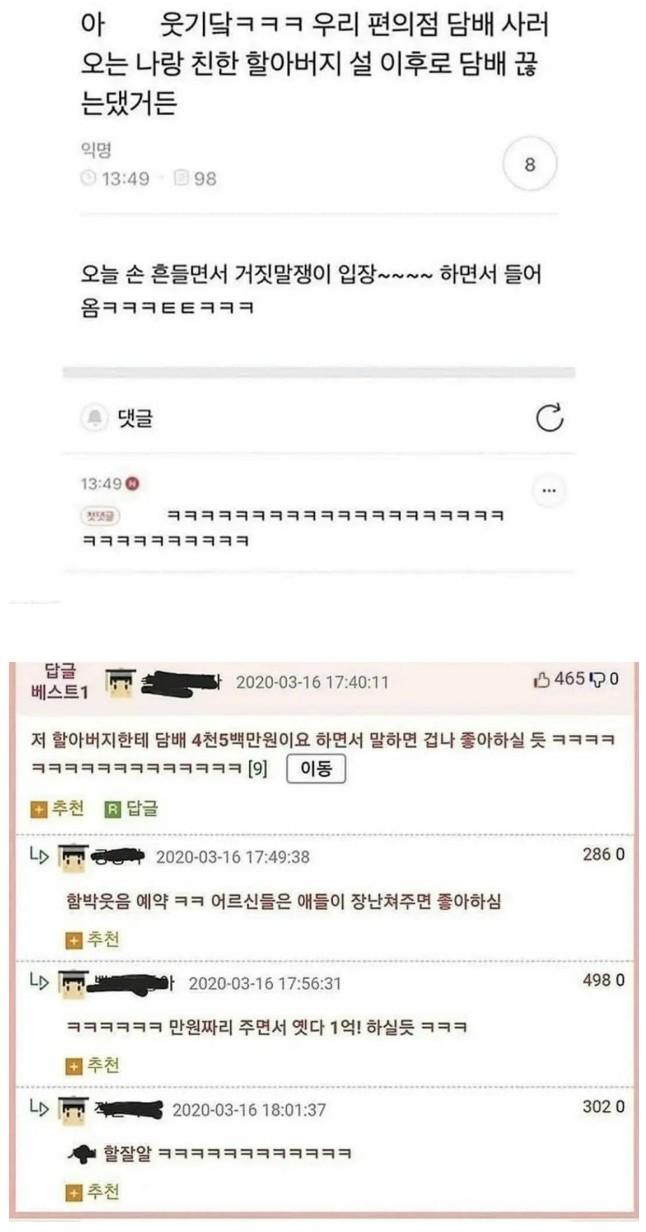Click the thumbs-up icon showing 465
Image resolution: width=646 pixels, height=1232 pixels.
(543, 680)
